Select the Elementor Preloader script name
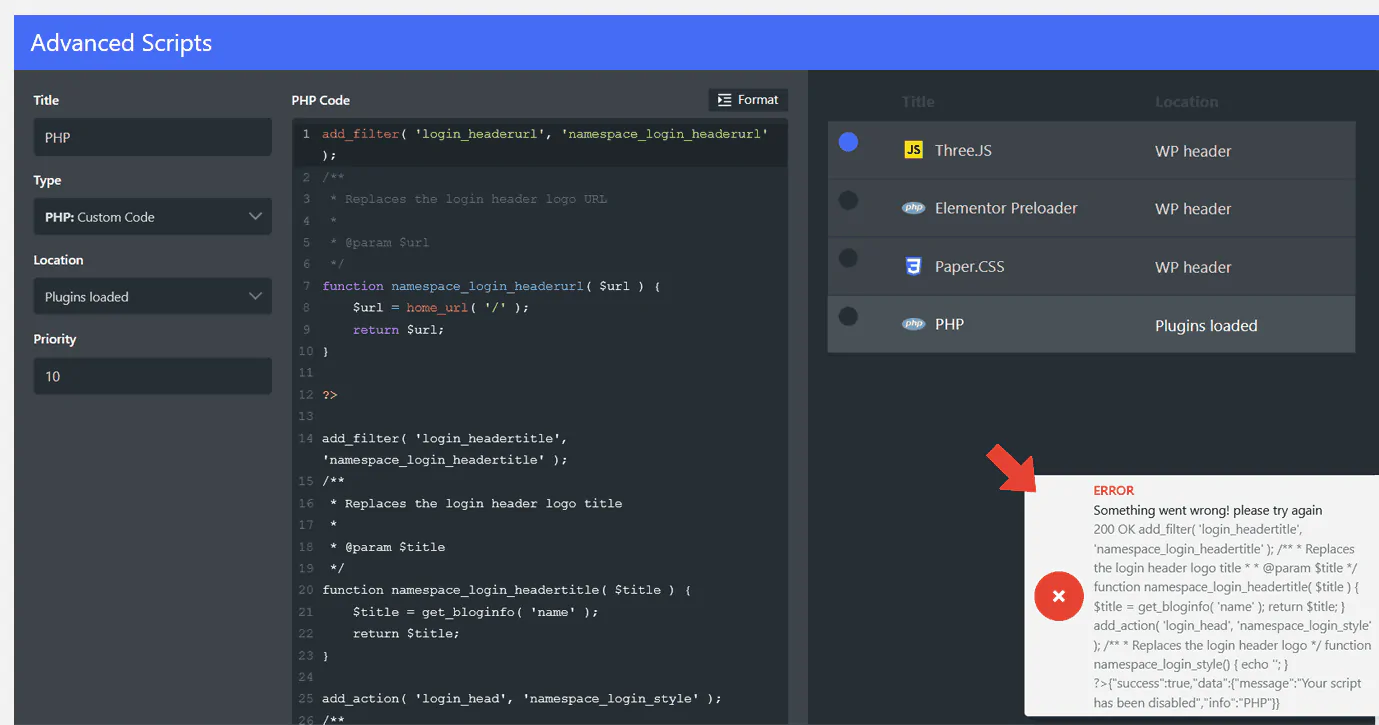Viewport: 1379px width, 725px height. 1005,209
